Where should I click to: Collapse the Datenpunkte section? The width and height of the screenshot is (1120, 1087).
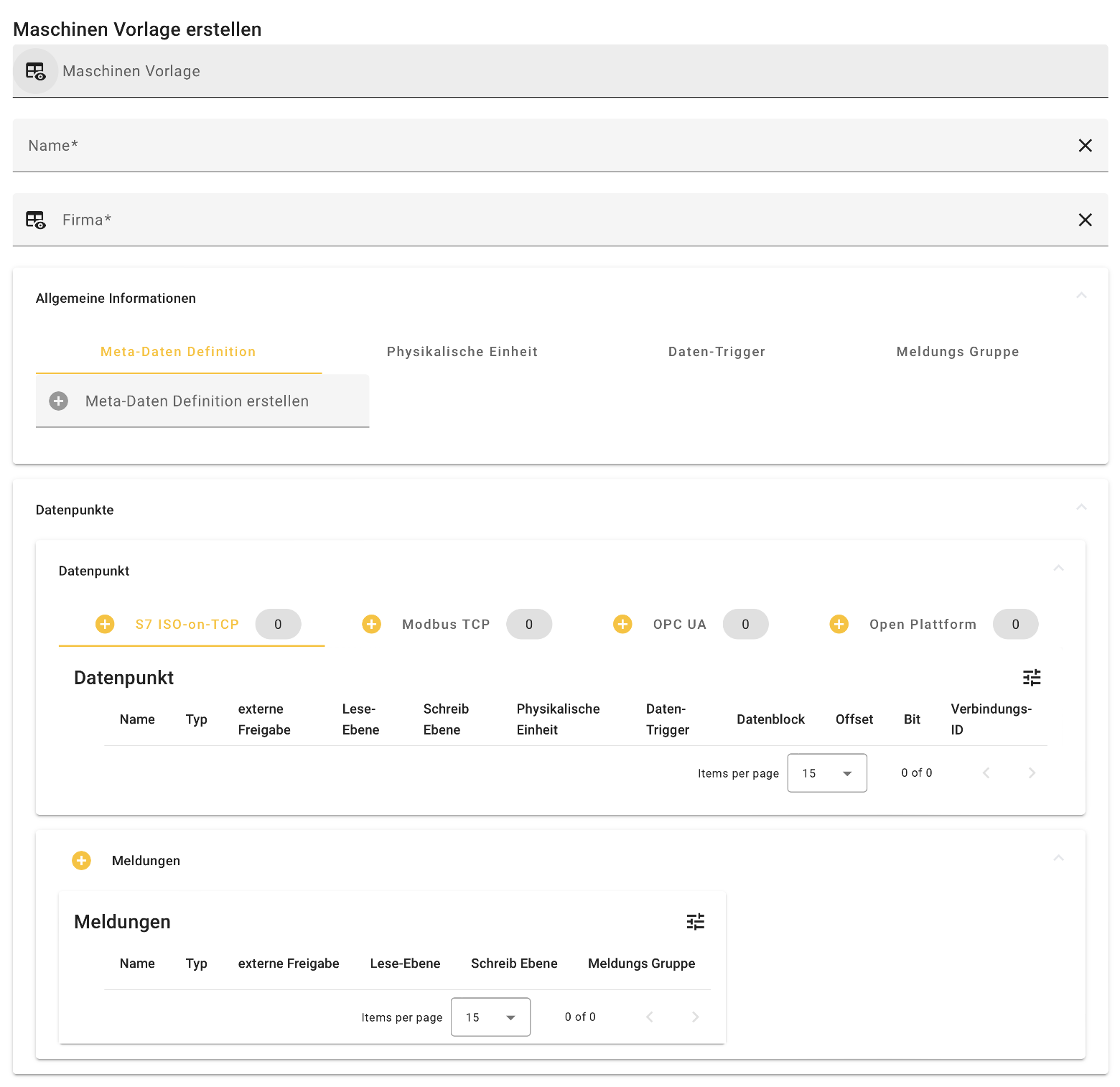(x=1081, y=508)
